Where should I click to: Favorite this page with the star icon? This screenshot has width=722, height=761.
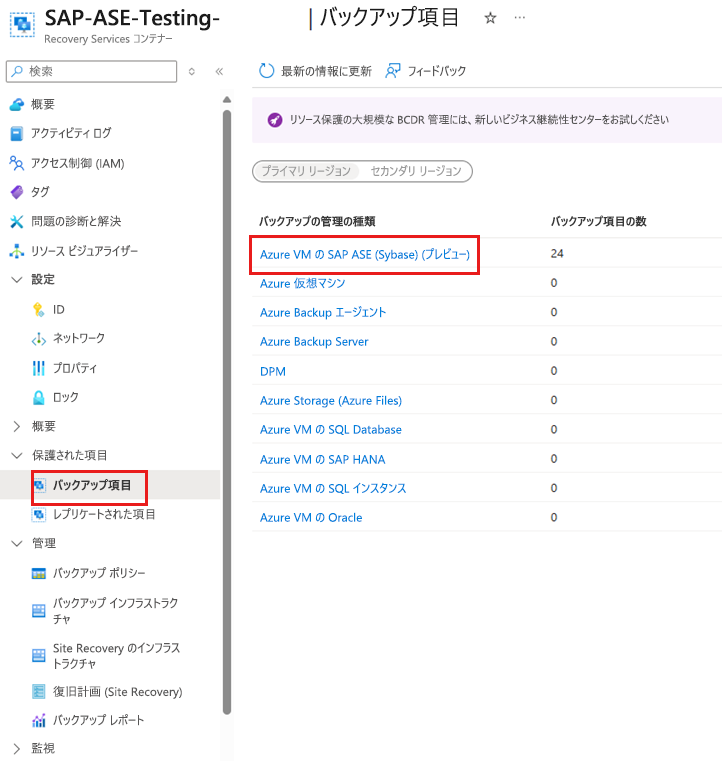491,18
